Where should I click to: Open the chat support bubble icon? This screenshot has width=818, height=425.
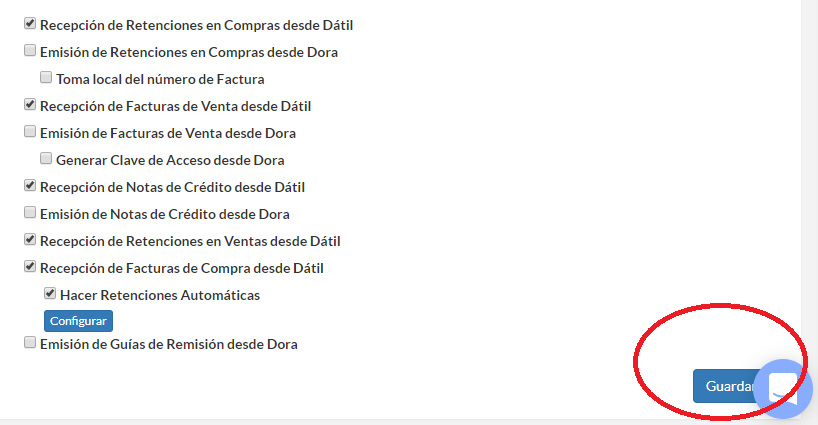point(783,389)
